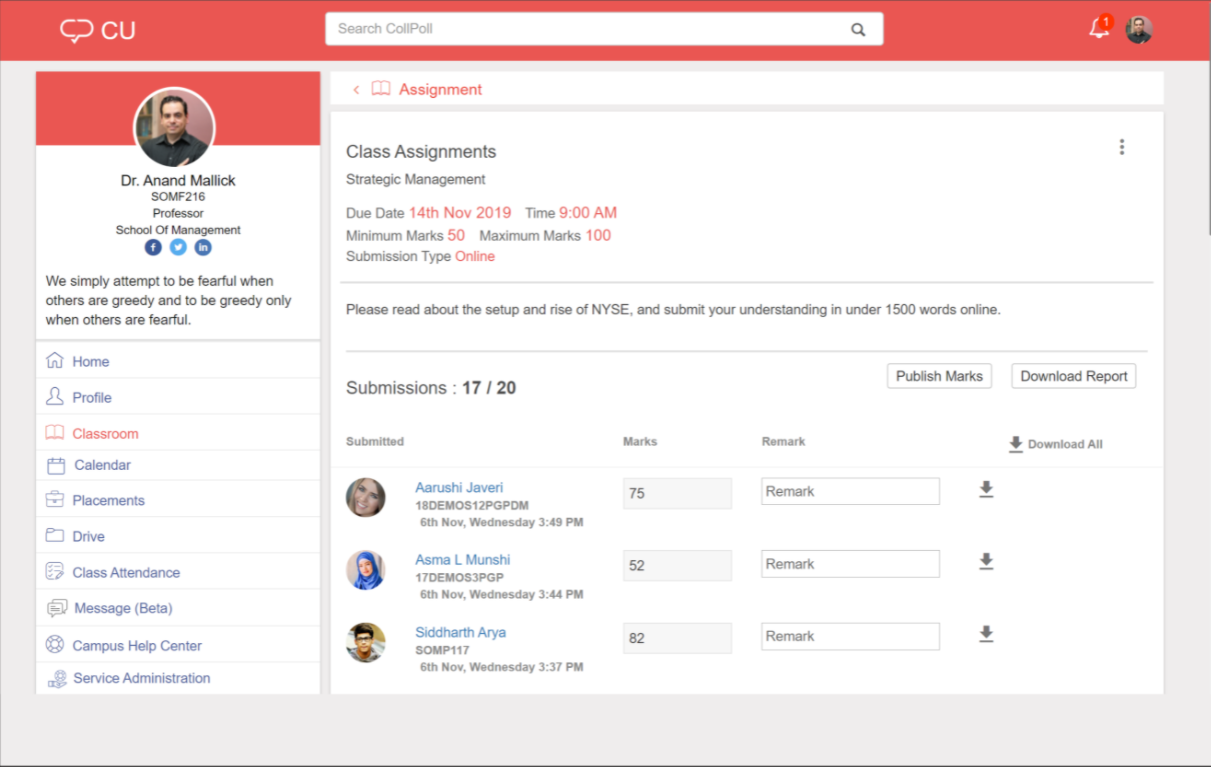
Task: Open the Twitter icon under the profile card
Action: click(177, 247)
